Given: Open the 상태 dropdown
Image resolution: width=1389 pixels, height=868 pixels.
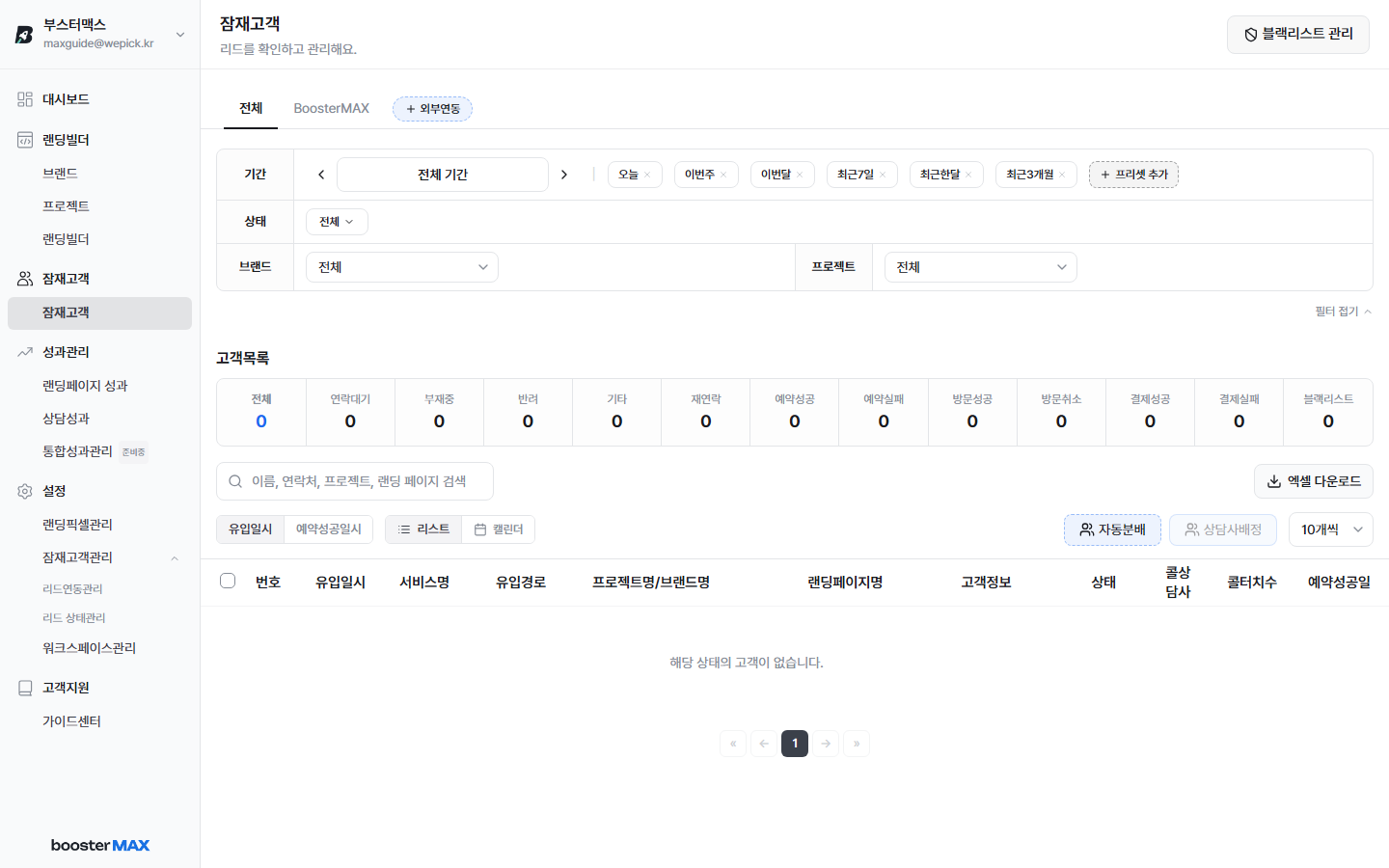Looking at the screenshot, I should [x=337, y=222].
